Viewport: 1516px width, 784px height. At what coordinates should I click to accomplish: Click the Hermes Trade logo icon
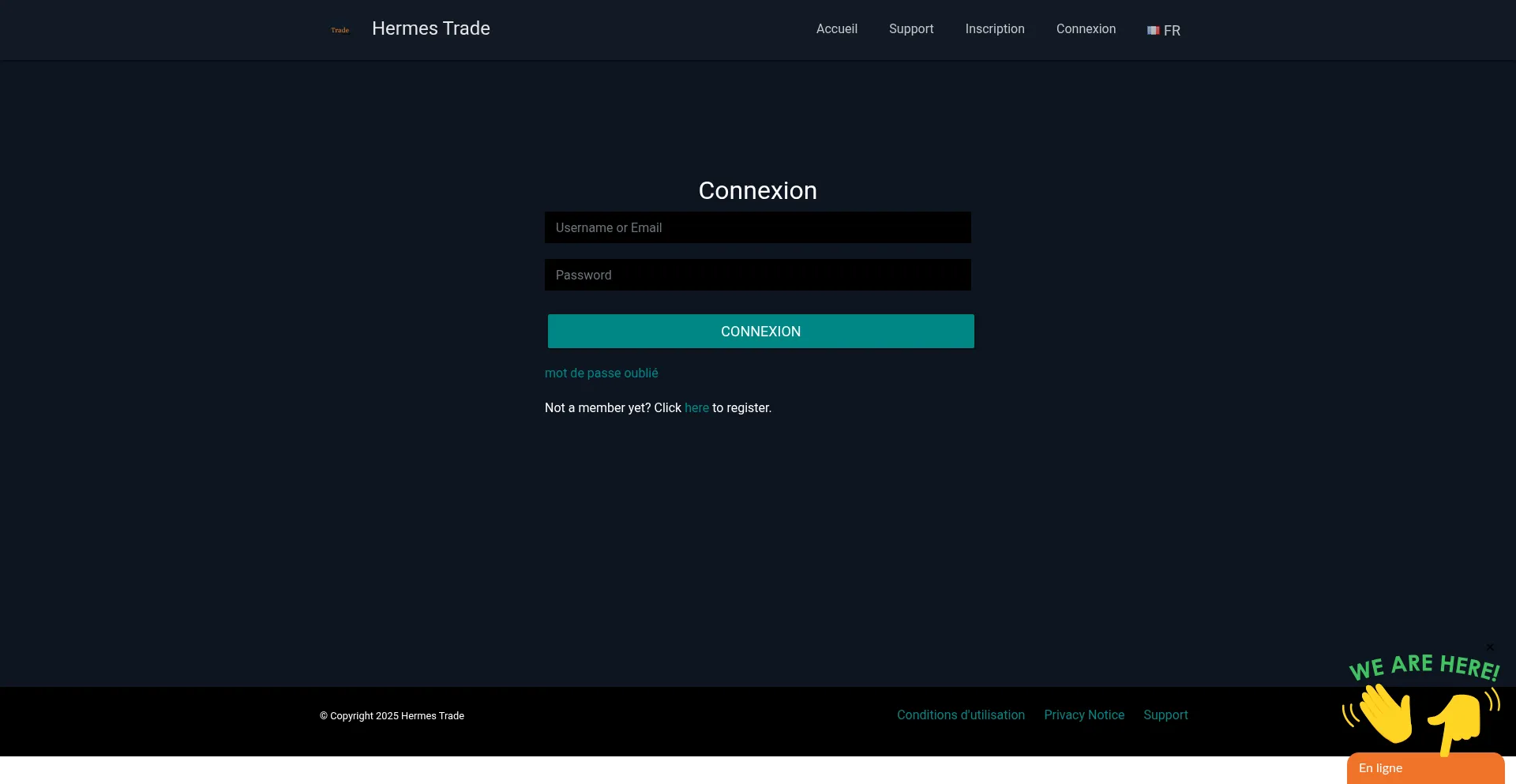click(340, 30)
